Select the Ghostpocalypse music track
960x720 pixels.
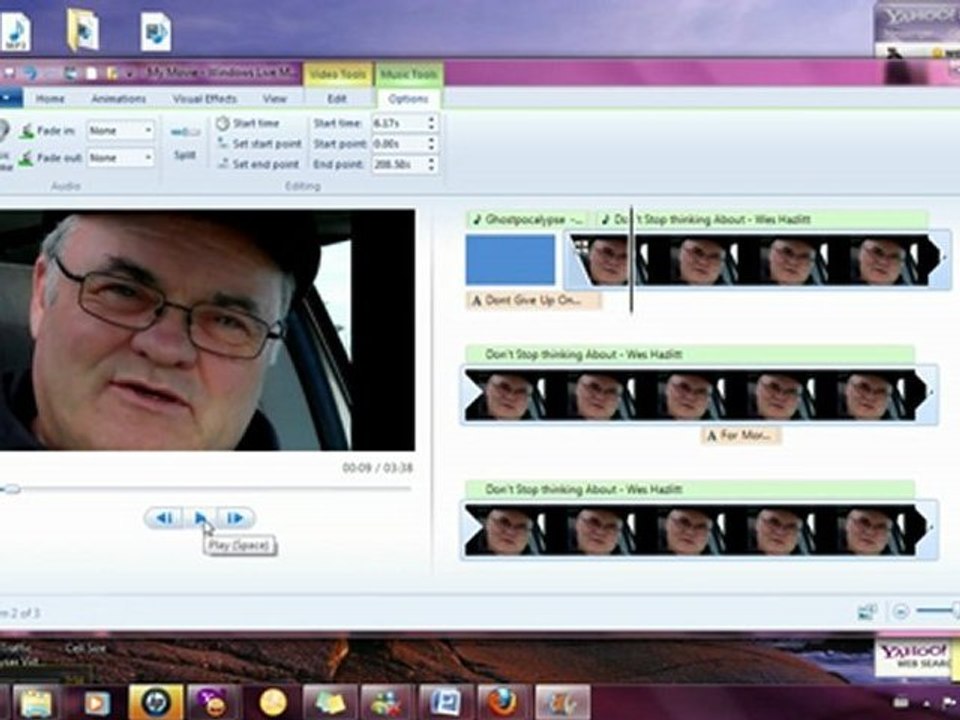[x=528, y=219]
